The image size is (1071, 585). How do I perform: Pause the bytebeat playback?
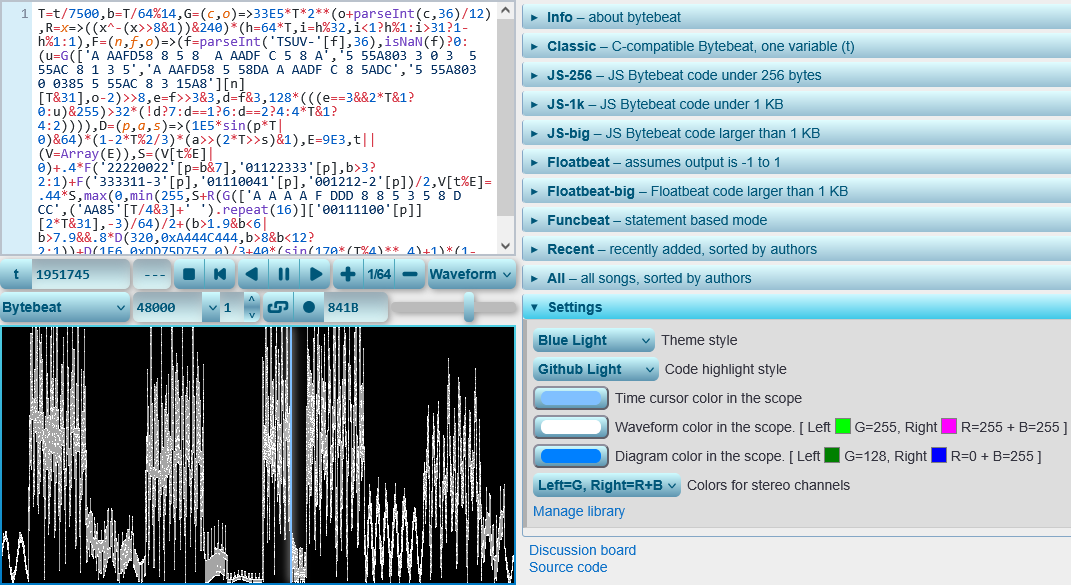tap(284, 274)
